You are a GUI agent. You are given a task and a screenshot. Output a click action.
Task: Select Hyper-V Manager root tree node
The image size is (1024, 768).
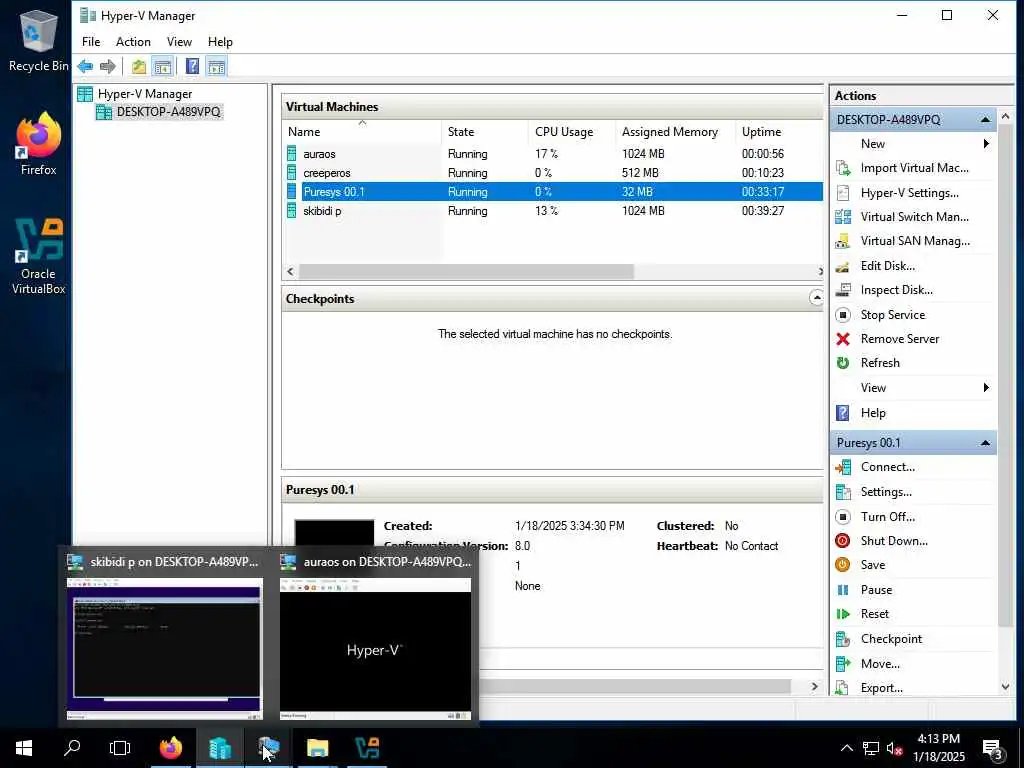[135, 94]
